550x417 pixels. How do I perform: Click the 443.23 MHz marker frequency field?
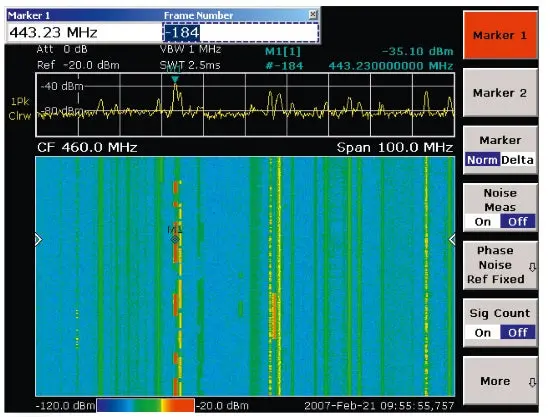click(84, 33)
